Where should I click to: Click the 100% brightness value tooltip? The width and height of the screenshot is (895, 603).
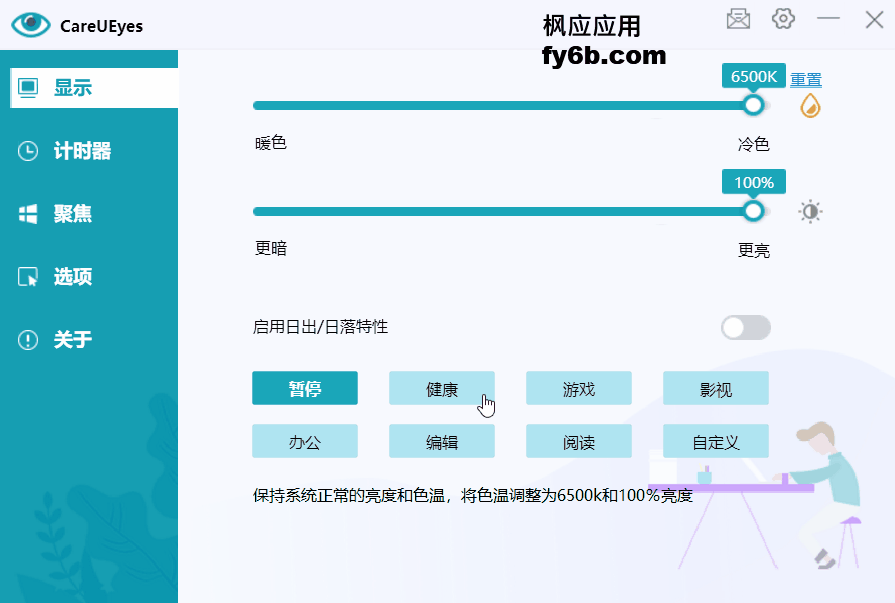pyautogui.click(x=753, y=182)
